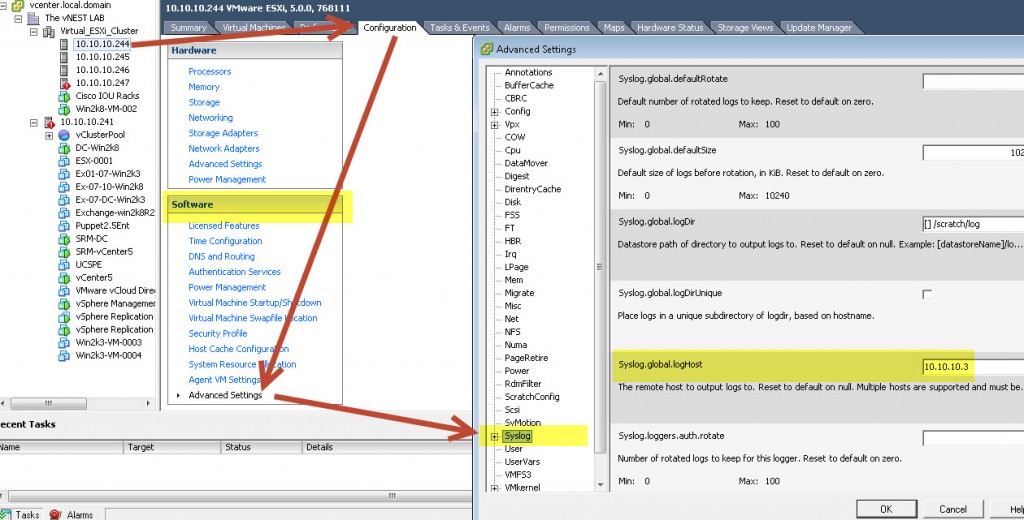Click the vCenter server icon for vcenter.local.domain
The image size is (1024, 520).
coord(17,5)
